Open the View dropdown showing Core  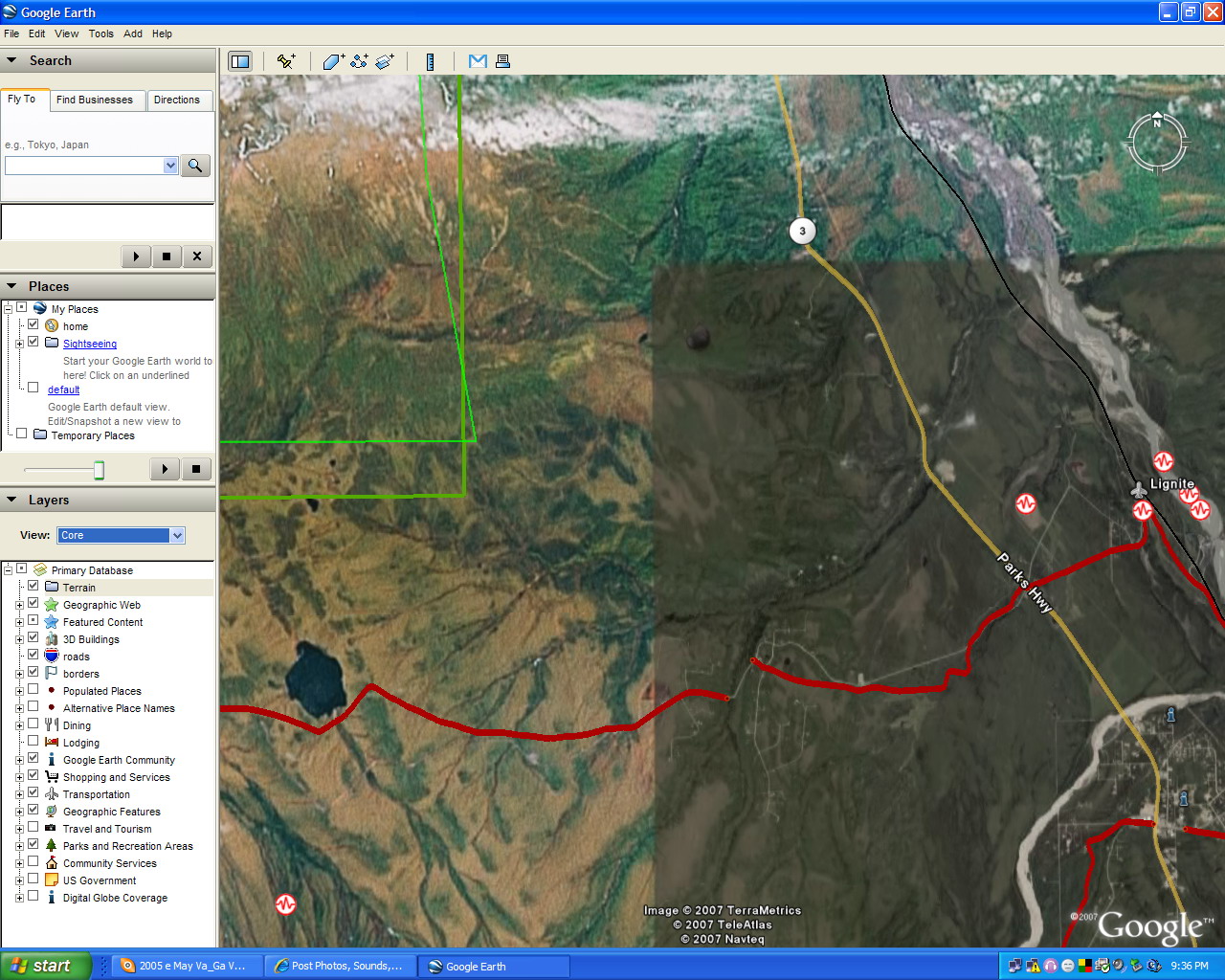pyautogui.click(x=121, y=535)
